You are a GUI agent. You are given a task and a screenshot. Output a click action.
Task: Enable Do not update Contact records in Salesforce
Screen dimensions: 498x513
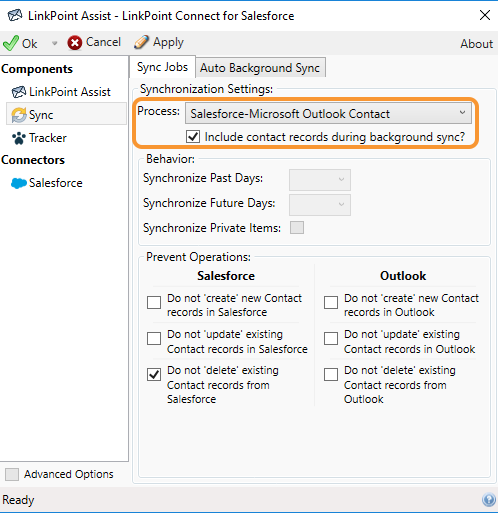coord(154,338)
